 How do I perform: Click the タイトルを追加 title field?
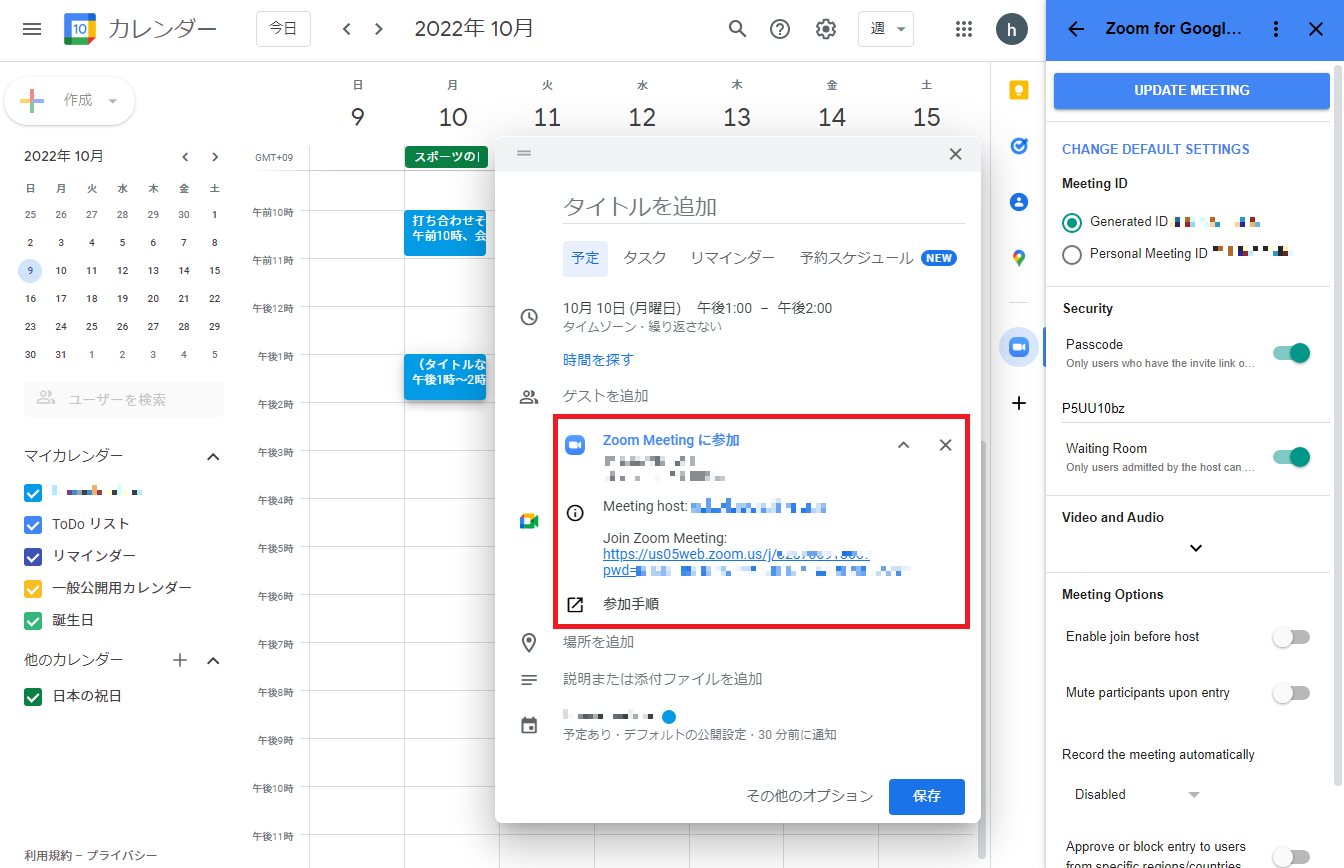click(762, 207)
